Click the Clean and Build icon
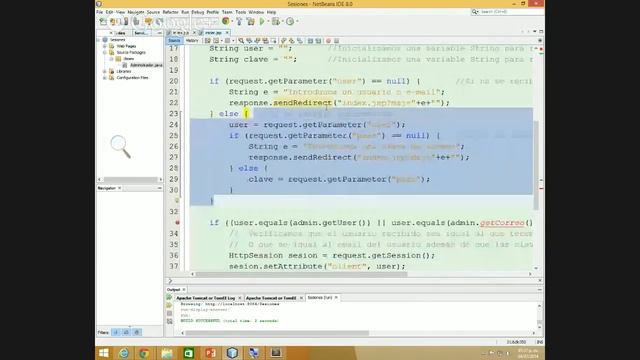The width and height of the screenshot is (640, 360). (x=251, y=21)
